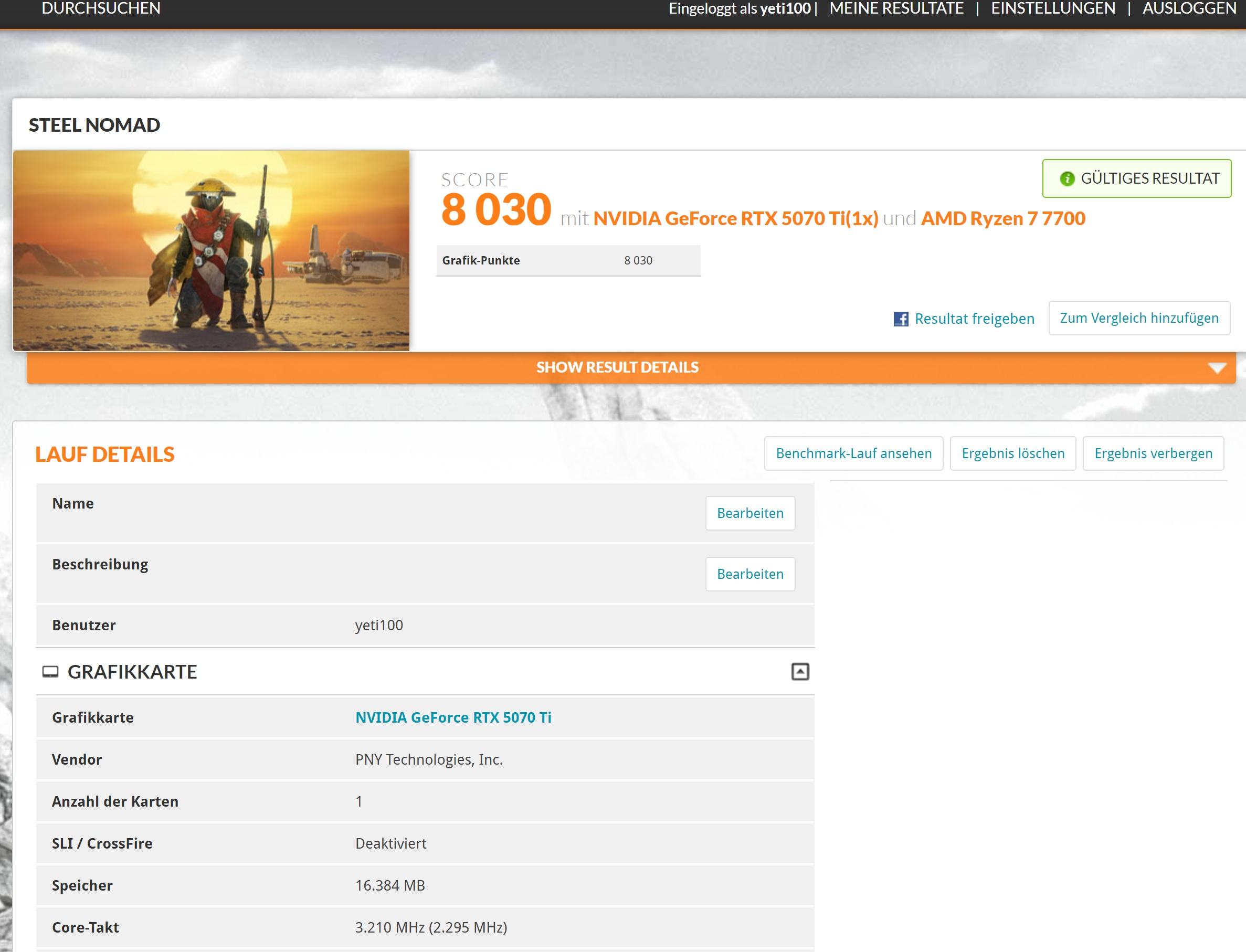Open Meine Resultate menu item
Screen dimensions: 1246x952
pyautogui.click(x=896, y=8)
